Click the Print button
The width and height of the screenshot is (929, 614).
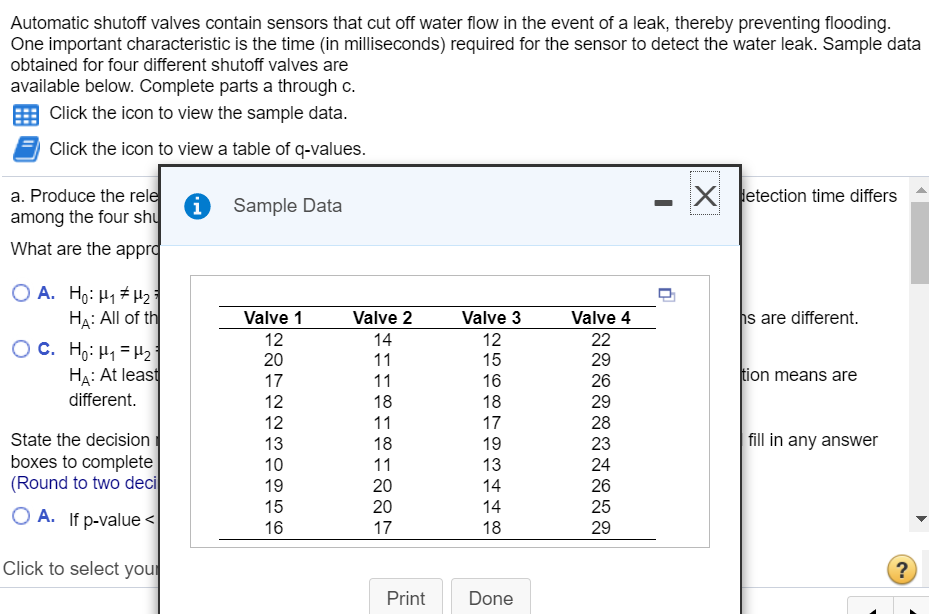(x=406, y=598)
